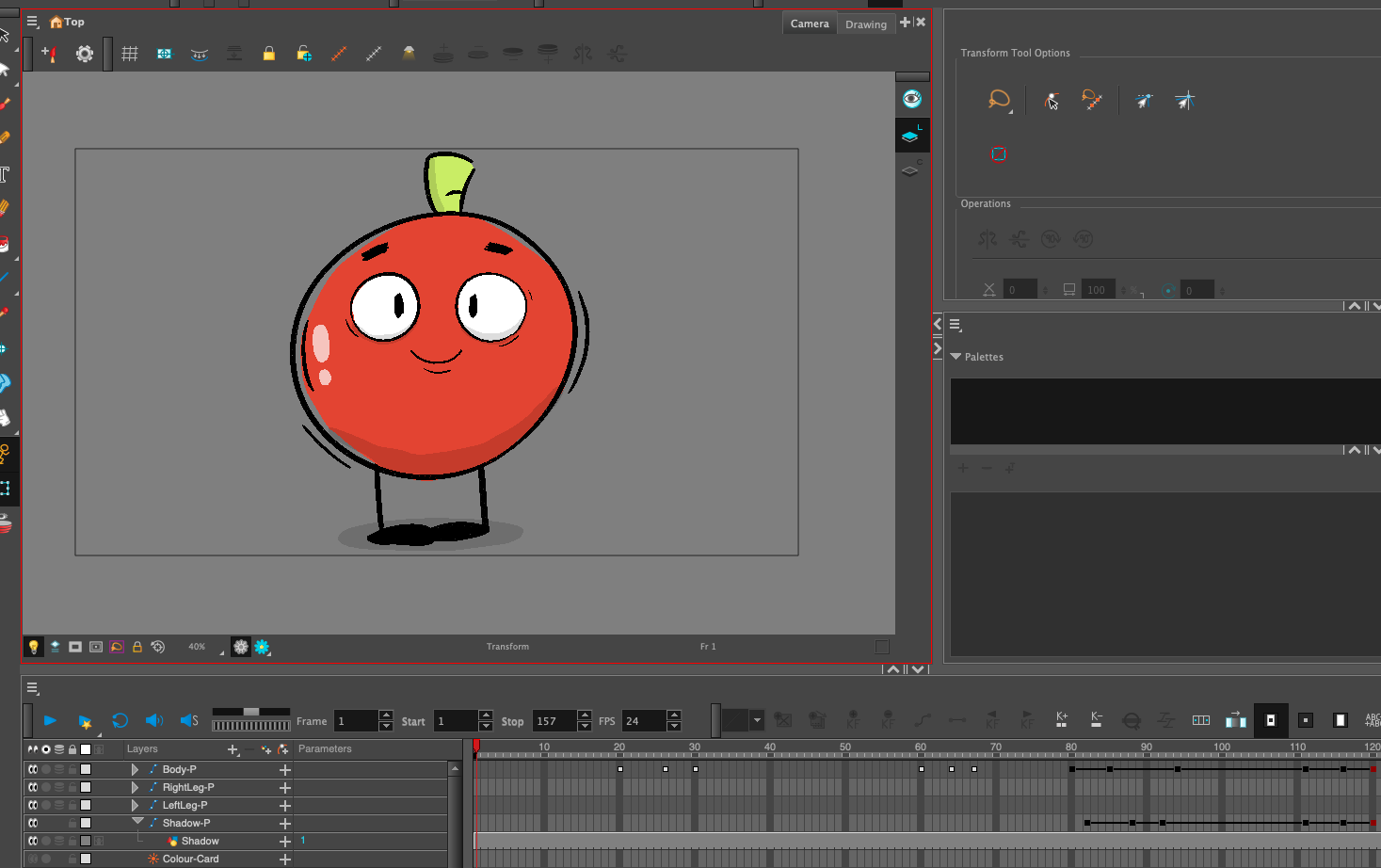Switch to the Drawing tab
The width and height of the screenshot is (1381, 868).
(866, 24)
